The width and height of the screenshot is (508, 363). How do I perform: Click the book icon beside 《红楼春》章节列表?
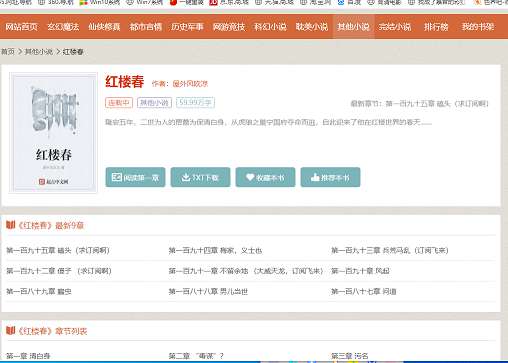tap(11, 331)
